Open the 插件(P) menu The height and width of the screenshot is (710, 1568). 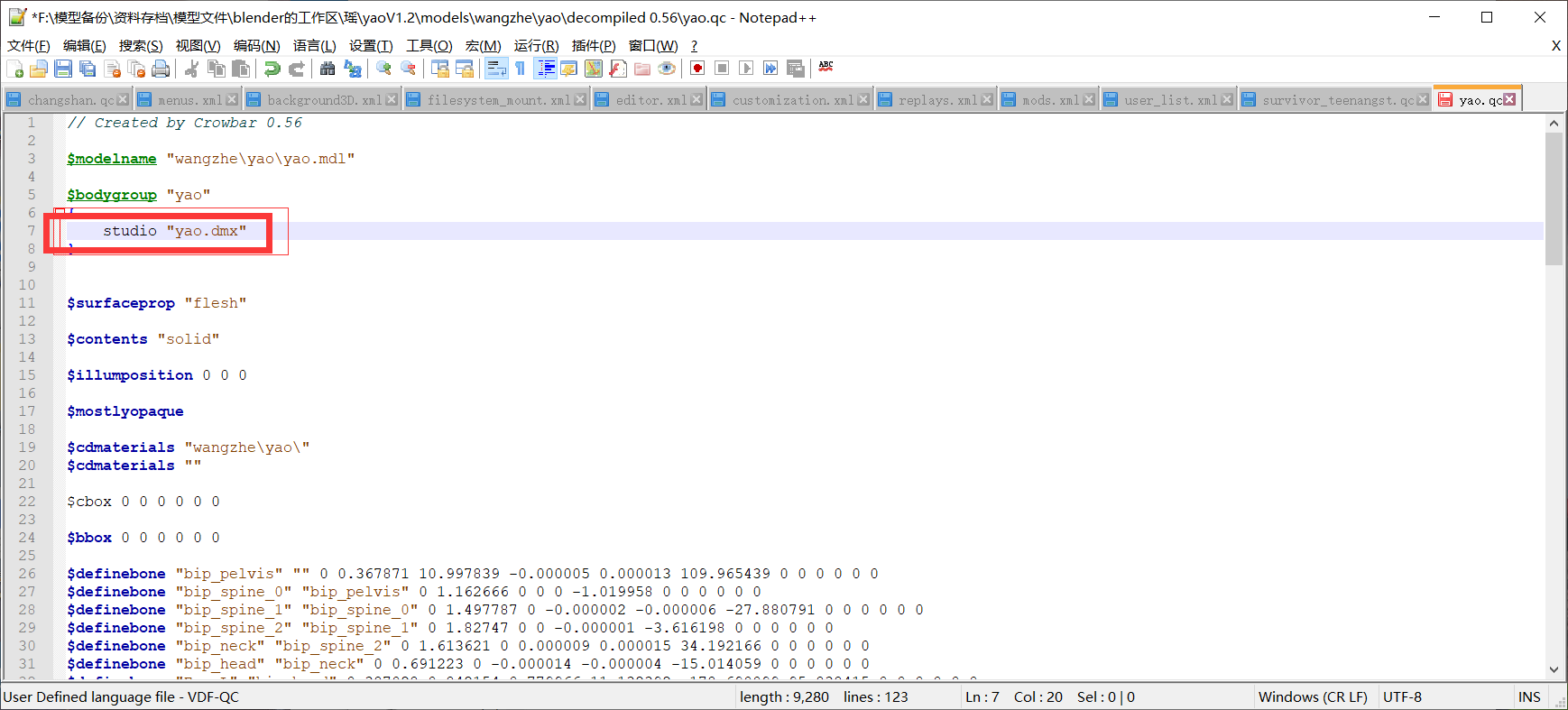[x=594, y=45]
